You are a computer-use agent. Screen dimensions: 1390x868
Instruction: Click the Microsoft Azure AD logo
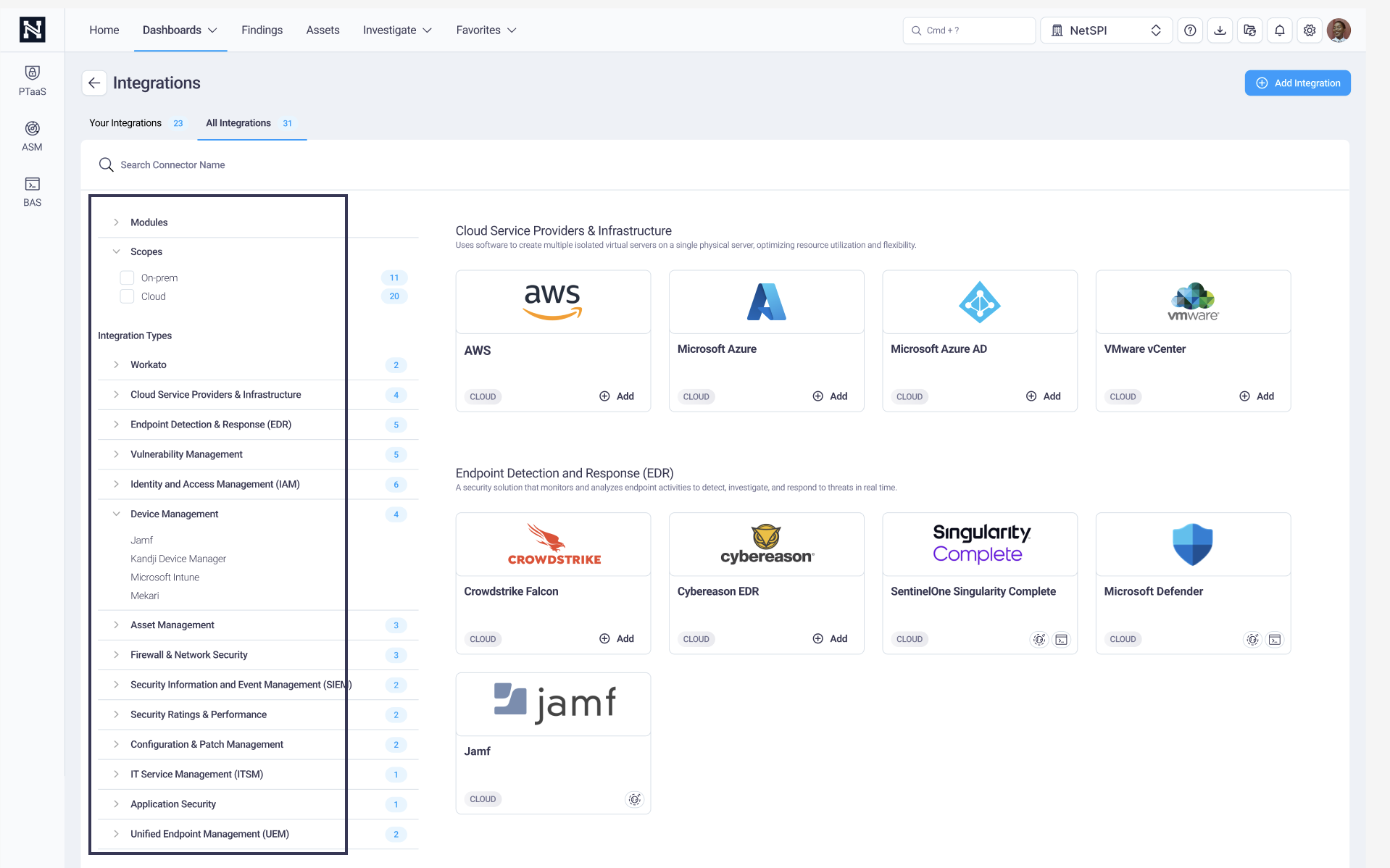tap(980, 302)
